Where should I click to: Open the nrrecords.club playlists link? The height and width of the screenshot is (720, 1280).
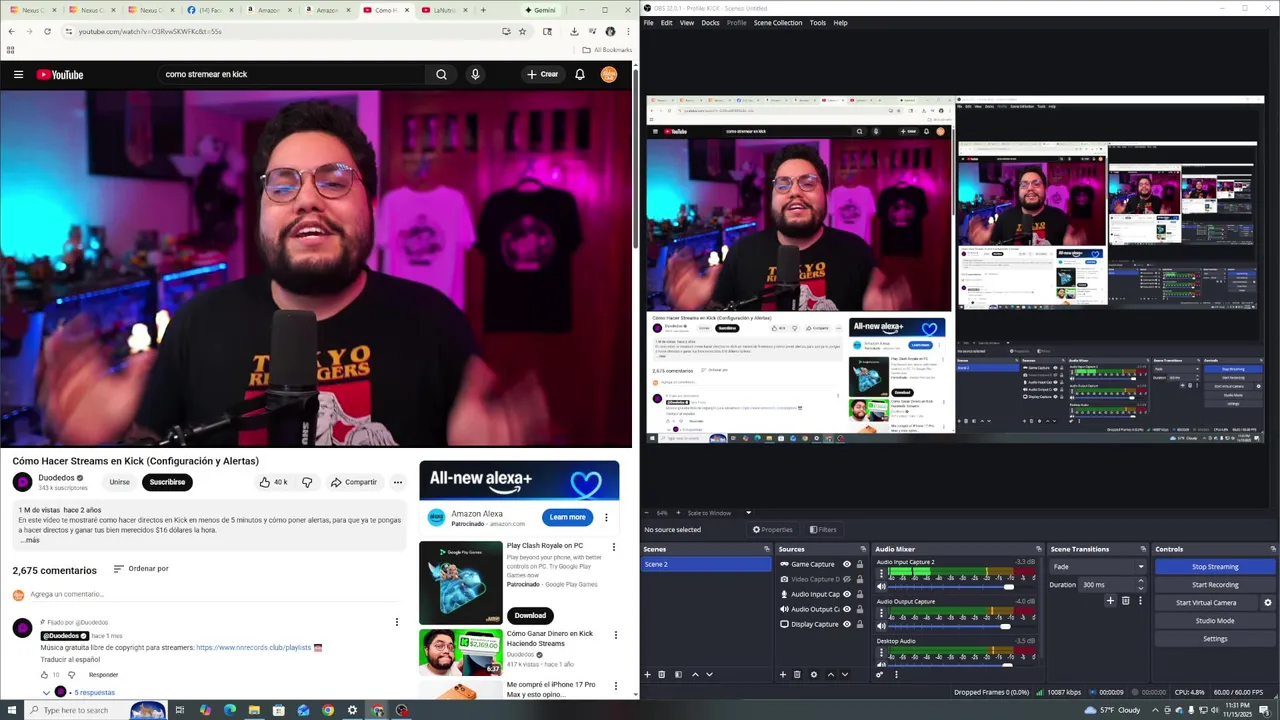(254, 648)
